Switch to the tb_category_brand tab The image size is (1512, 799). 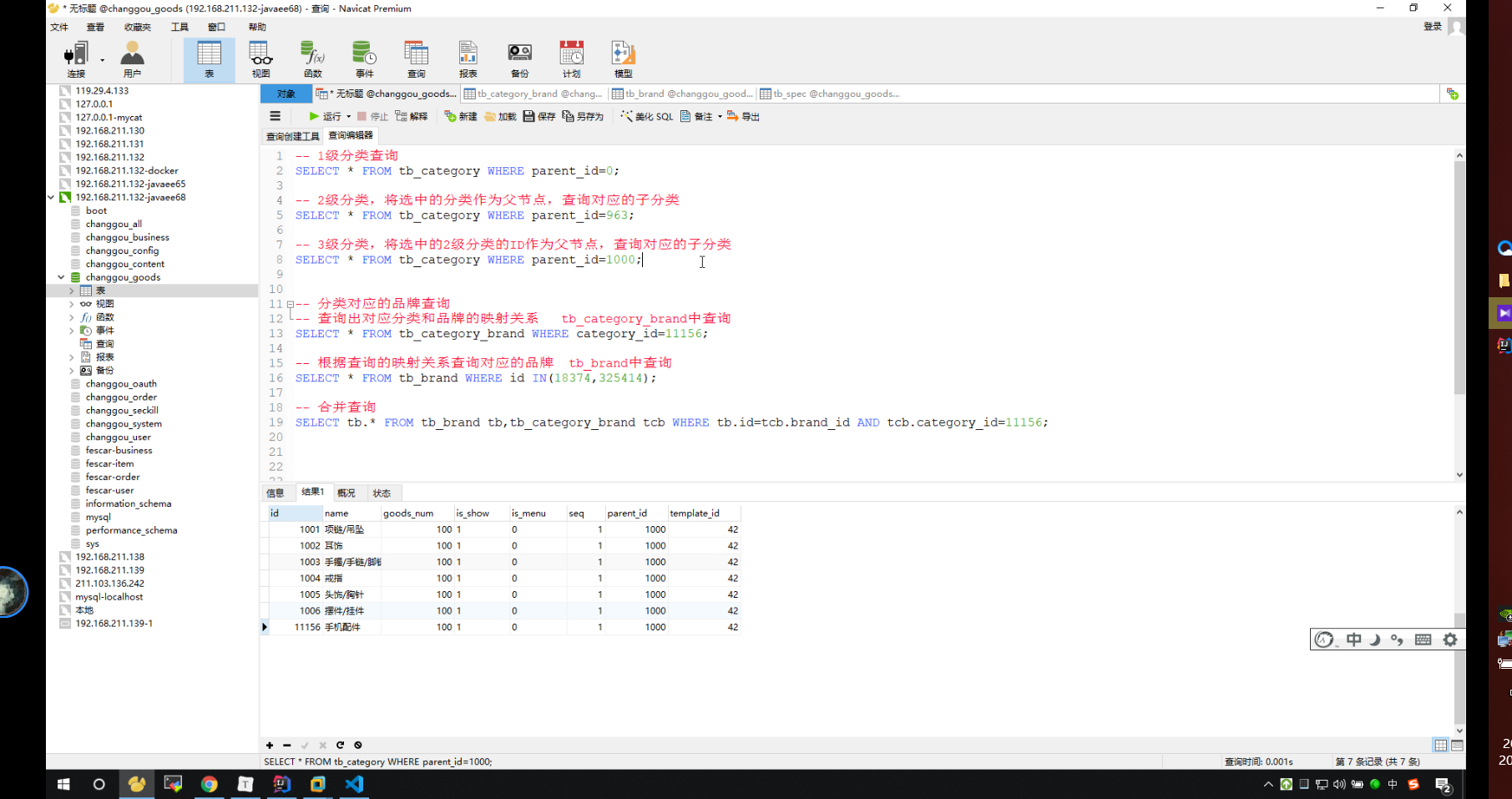(x=533, y=94)
